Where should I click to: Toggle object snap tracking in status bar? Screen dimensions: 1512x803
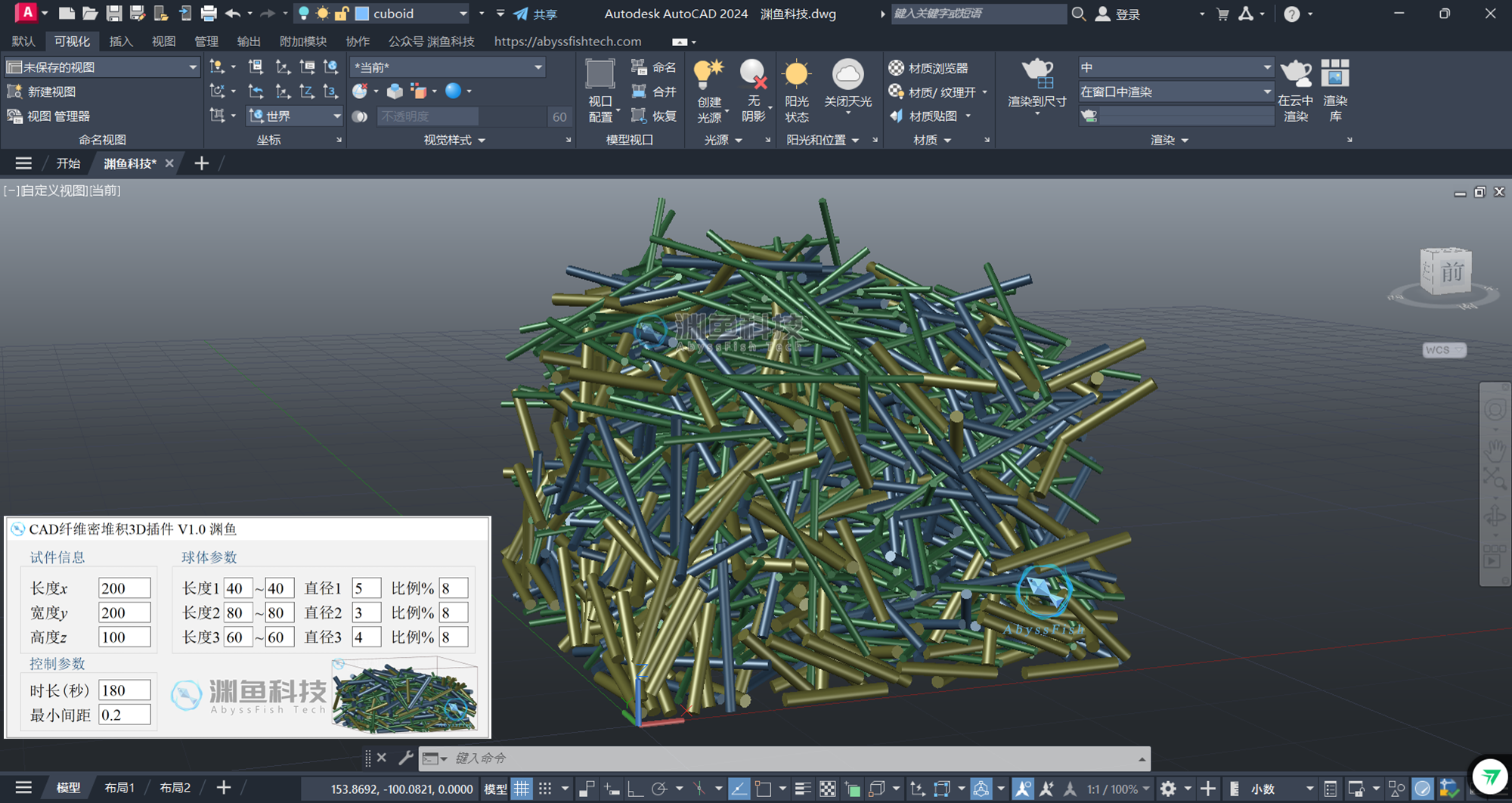(739, 789)
